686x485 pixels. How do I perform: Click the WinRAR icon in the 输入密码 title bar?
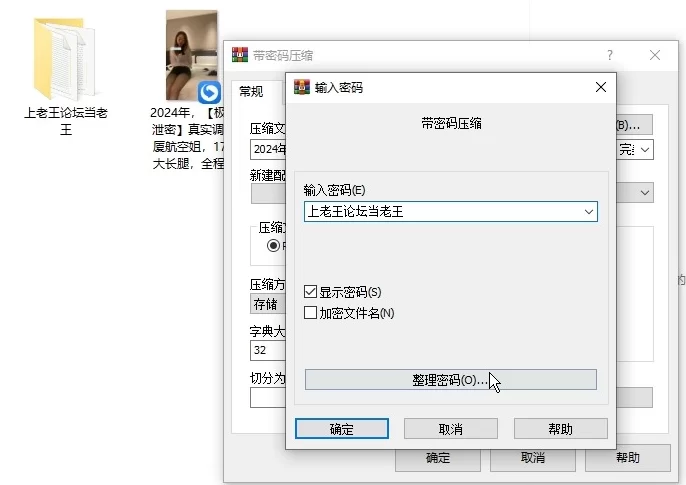coord(302,87)
